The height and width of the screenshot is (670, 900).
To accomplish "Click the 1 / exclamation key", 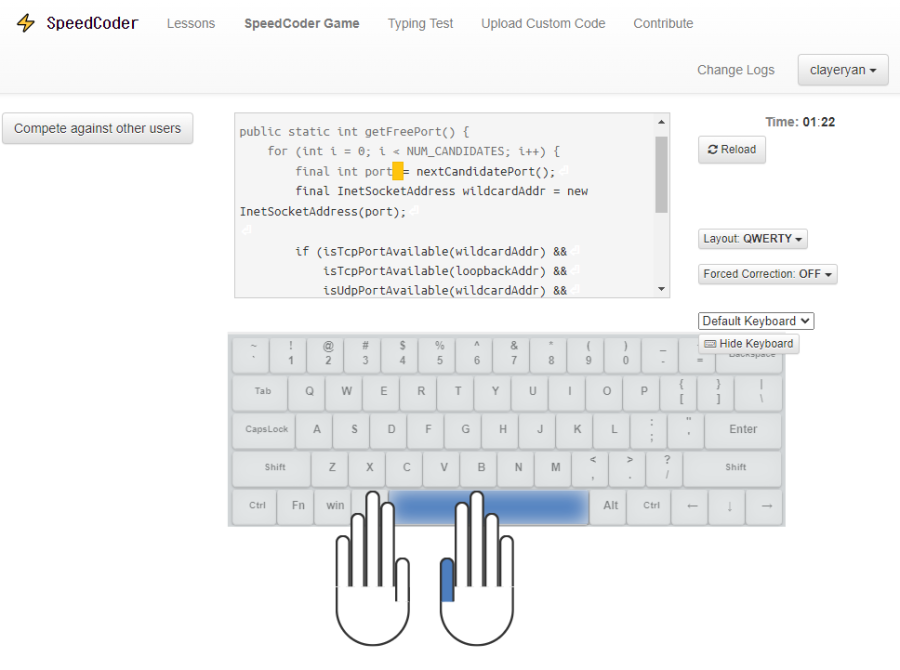I will tap(289, 353).
